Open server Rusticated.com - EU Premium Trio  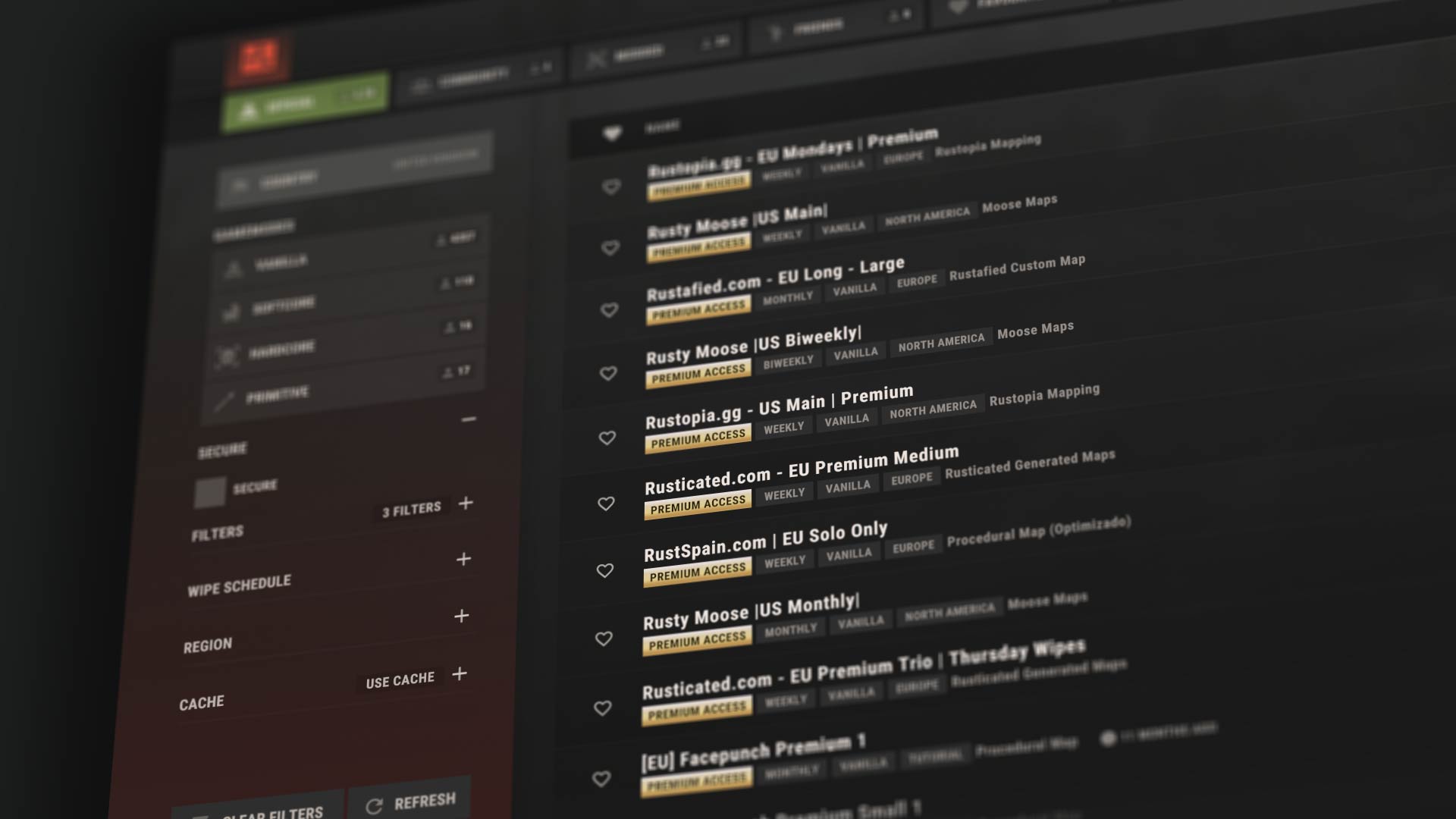(x=864, y=670)
